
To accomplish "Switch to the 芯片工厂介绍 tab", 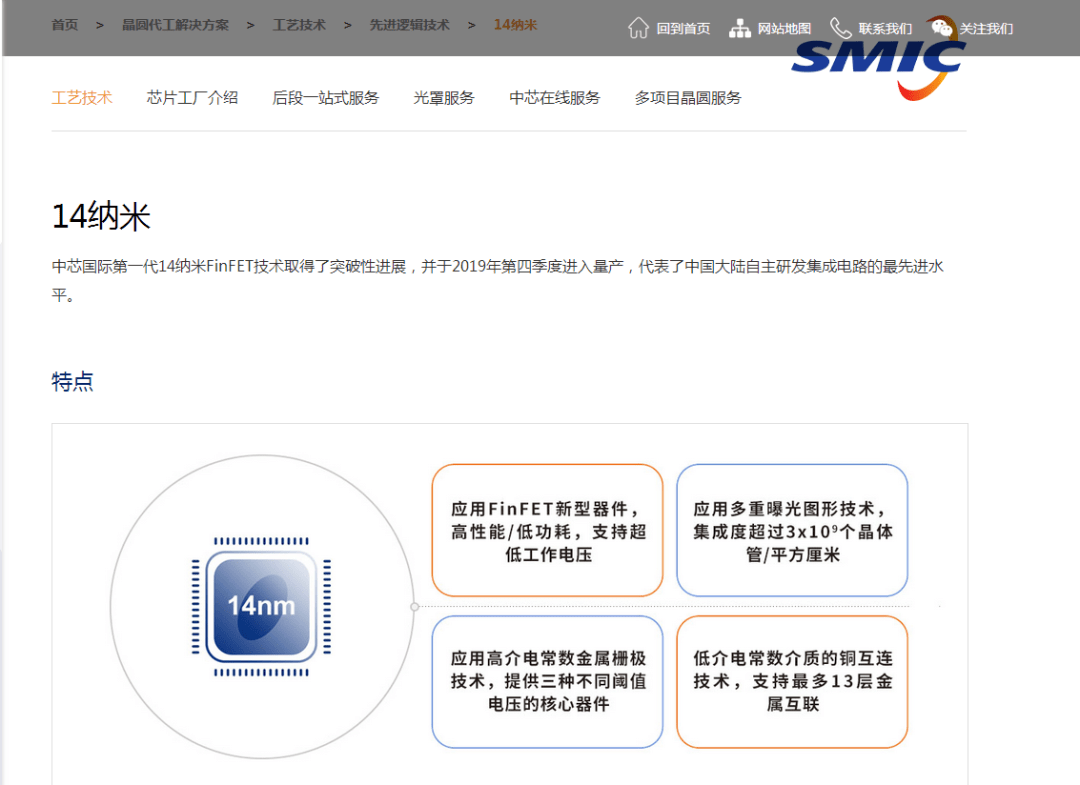I will [x=192, y=97].
